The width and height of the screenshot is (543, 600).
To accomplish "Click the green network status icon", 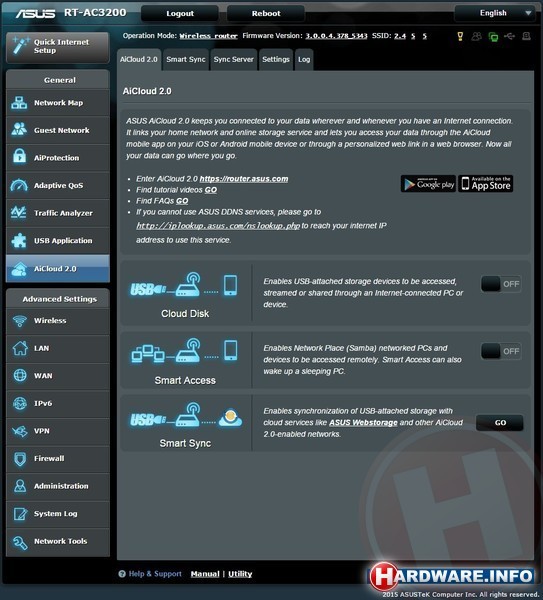I will [x=493, y=37].
